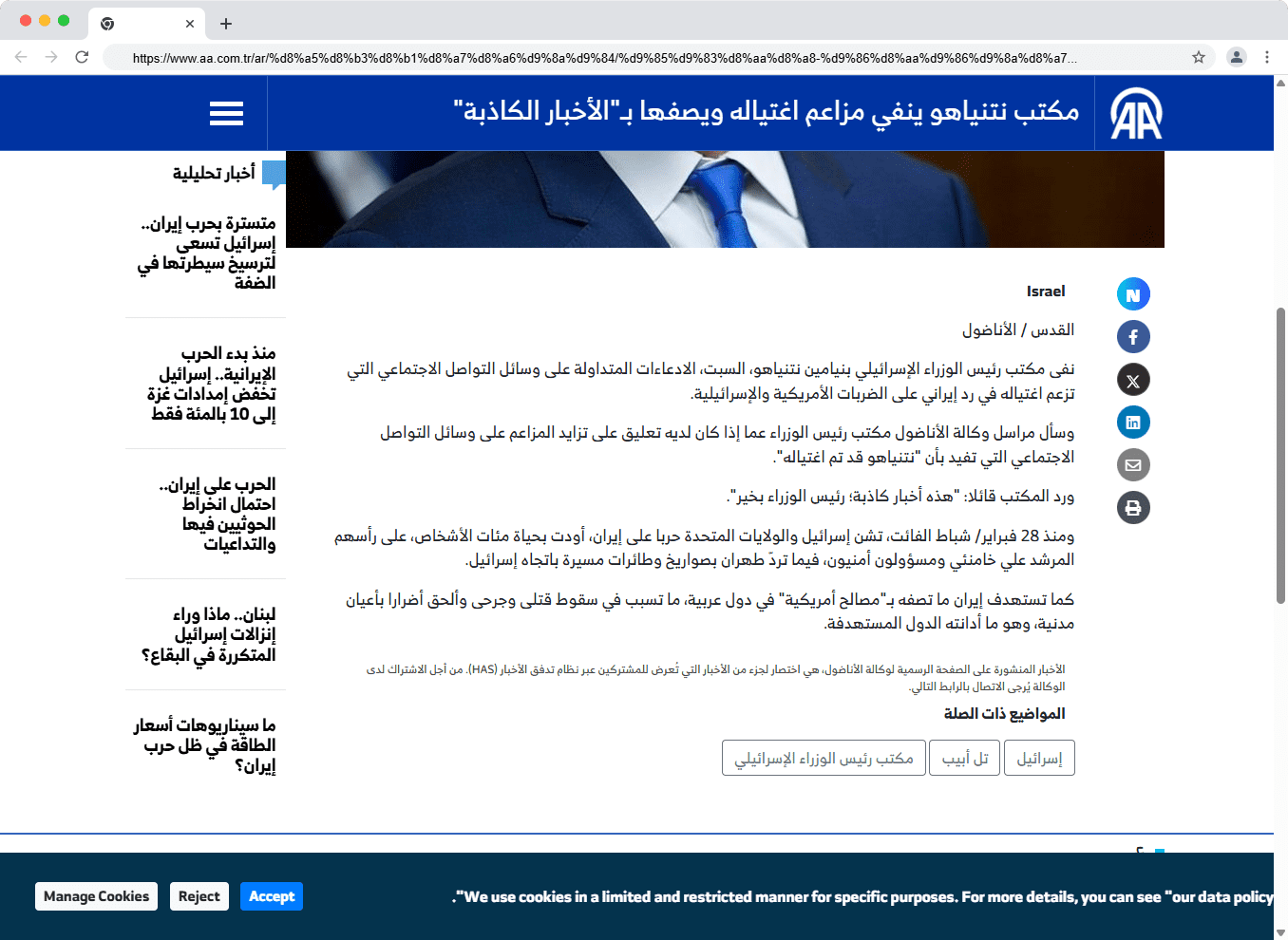
Task: Share the article on LinkedIn
Action: pos(1132,423)
